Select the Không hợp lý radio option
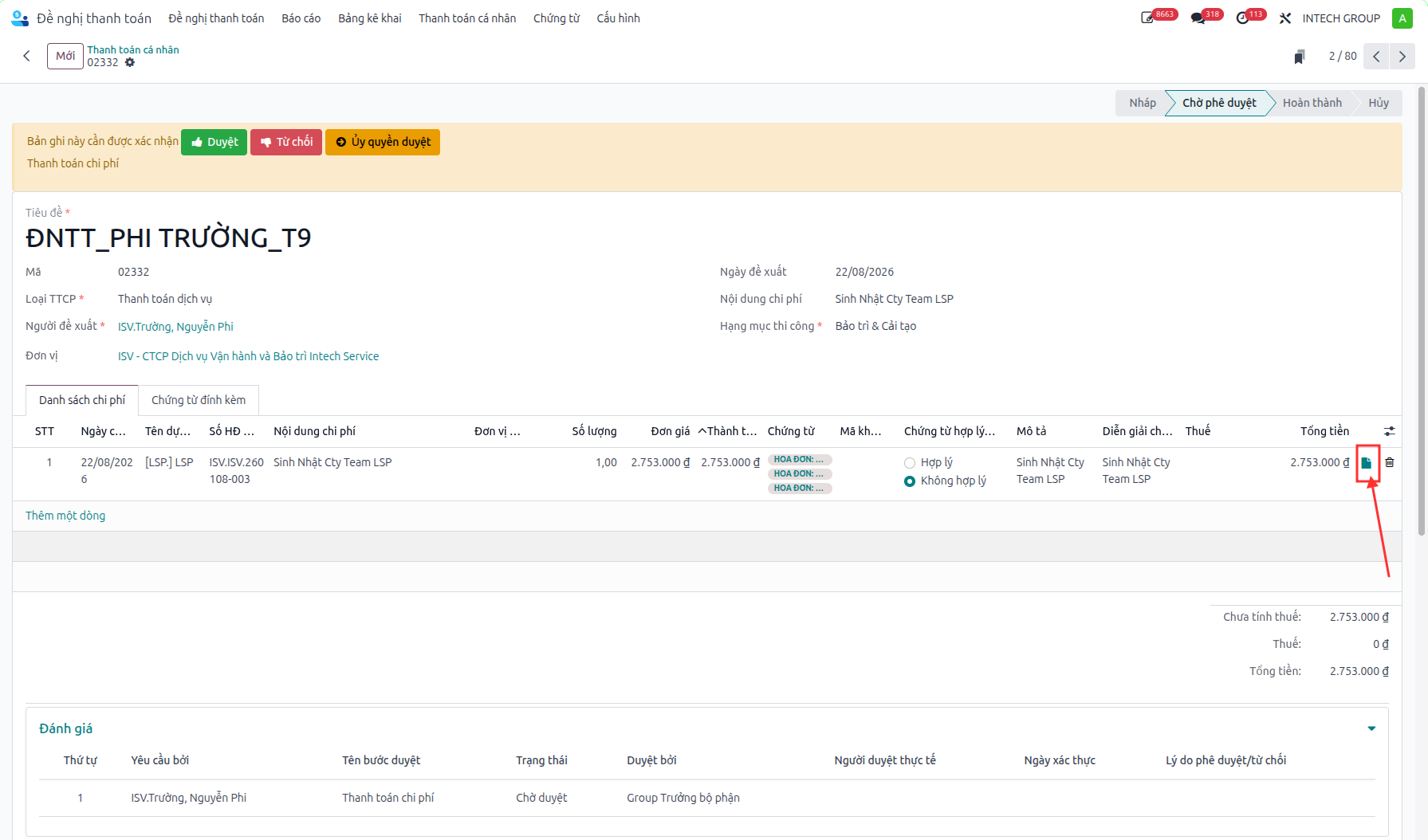This screenshot has width=1428, height=840. 910,481
